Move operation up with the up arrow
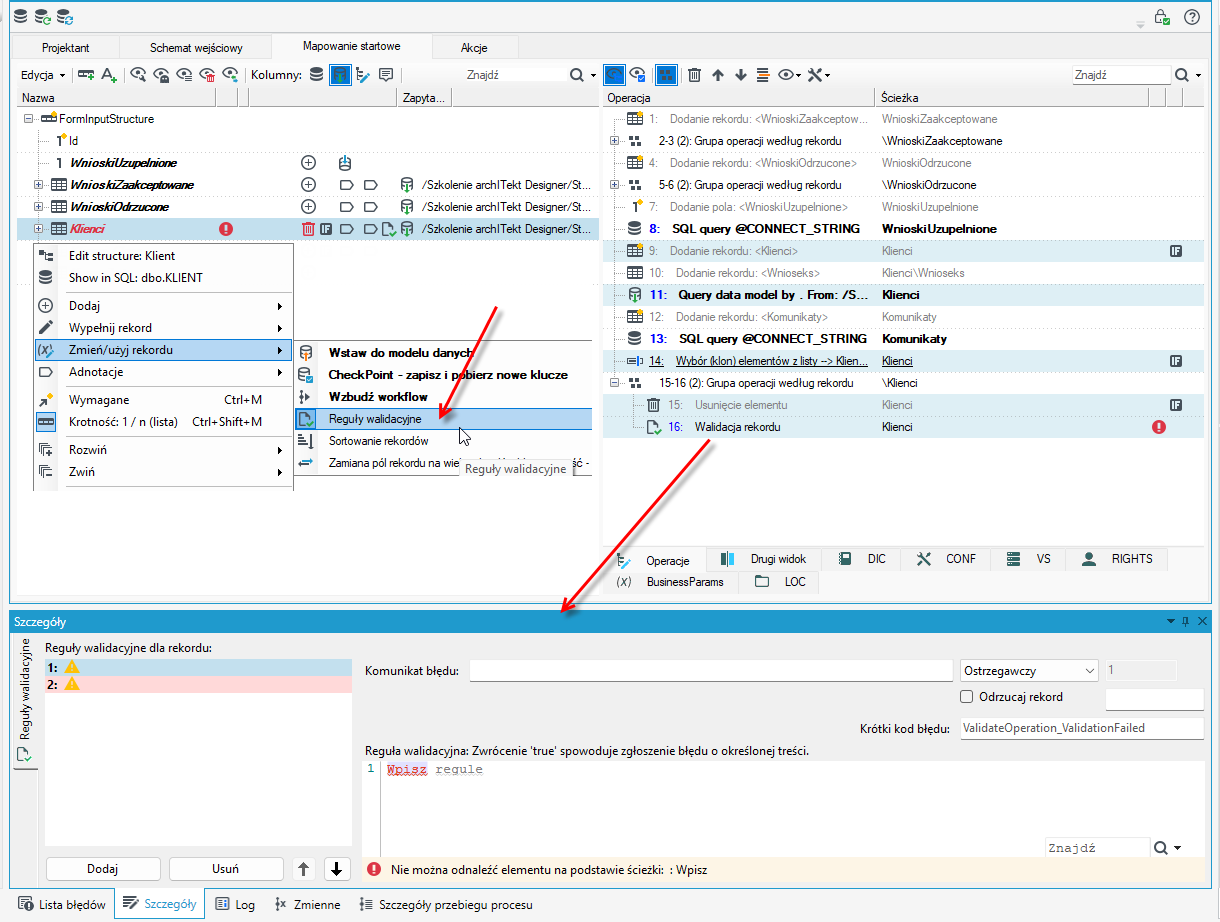This screenshot has height=922, width=1220. pos(718,75)
